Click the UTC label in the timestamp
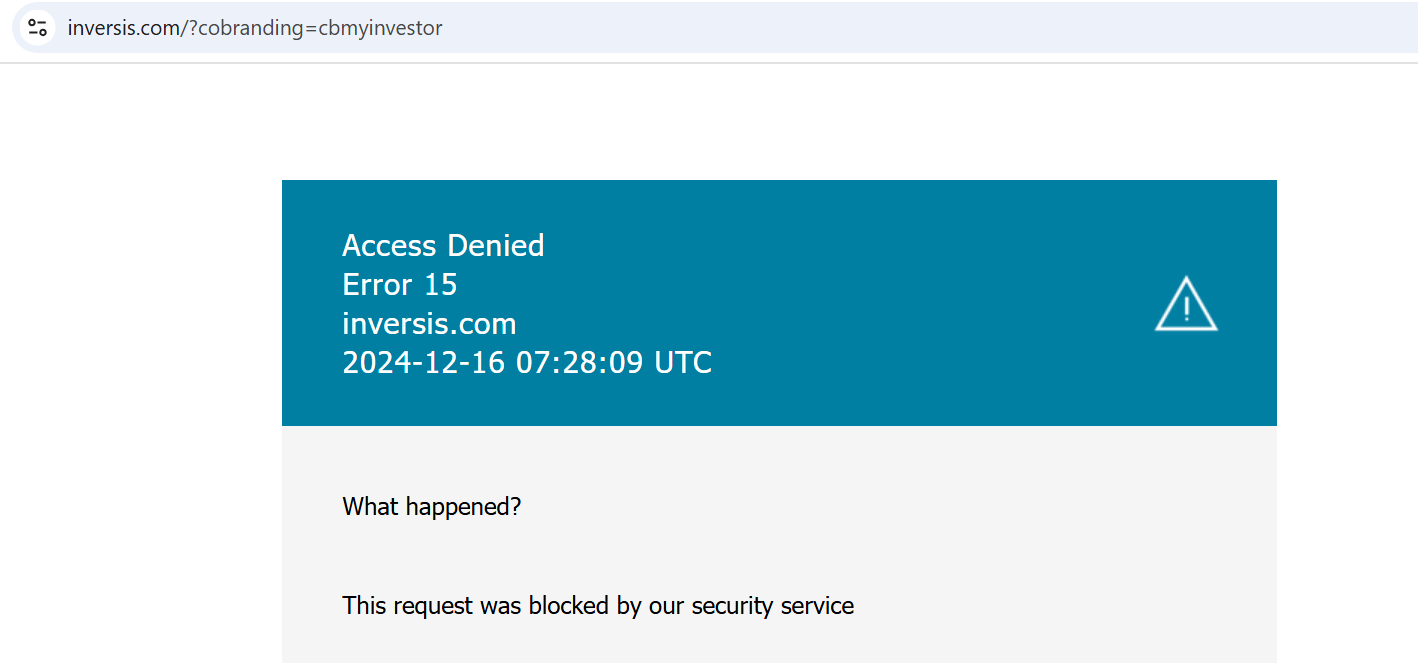Viewport: 1418px width, 663px height. [x=683, y=362]
